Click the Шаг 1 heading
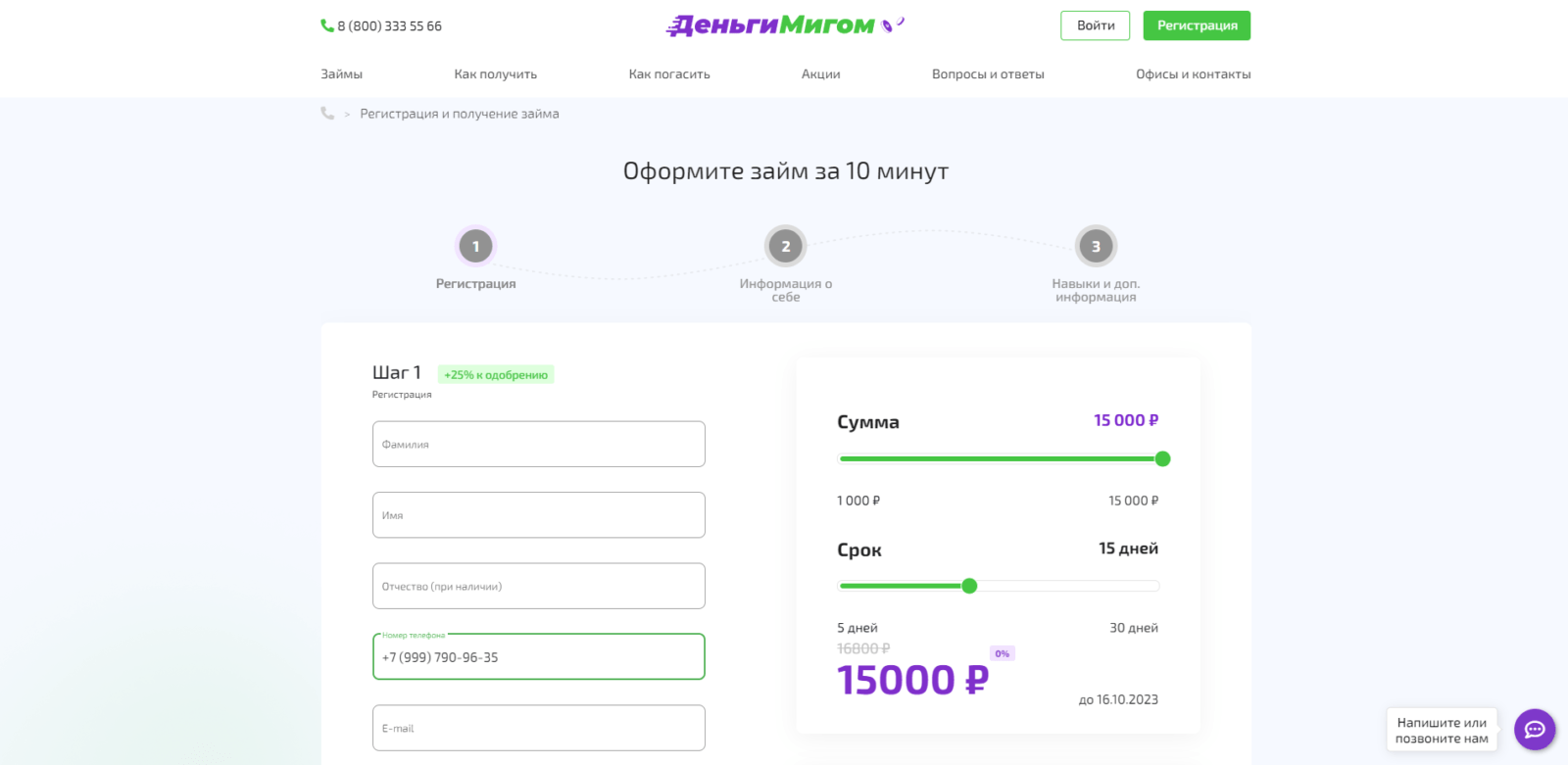1568x765 pixels. tap(397, 372)
